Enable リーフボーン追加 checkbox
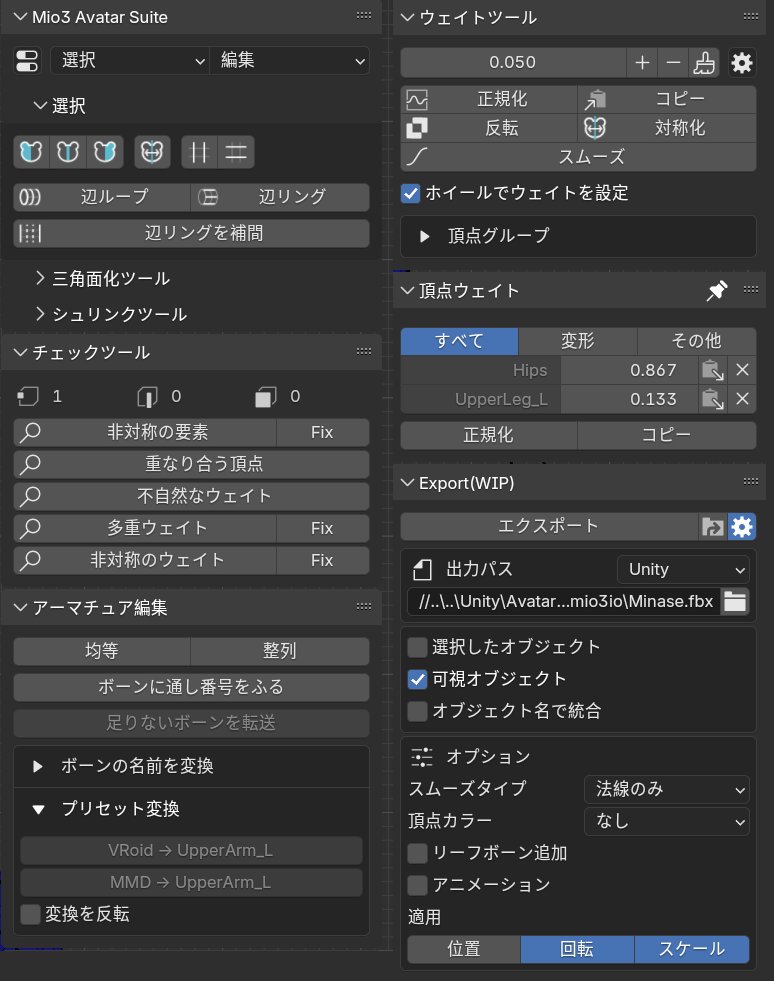 click(417, 853)
